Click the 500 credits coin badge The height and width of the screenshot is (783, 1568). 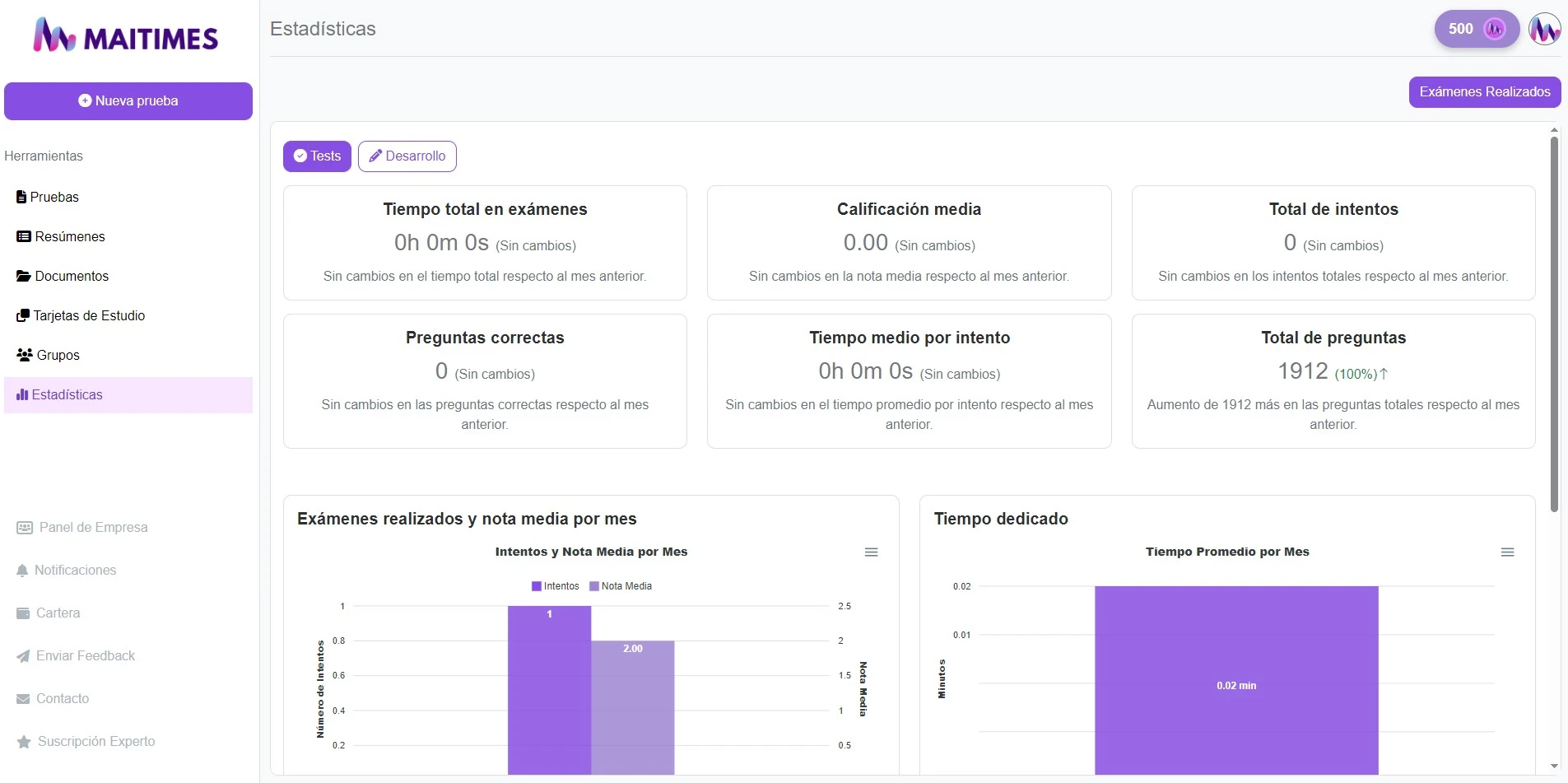1476,29
